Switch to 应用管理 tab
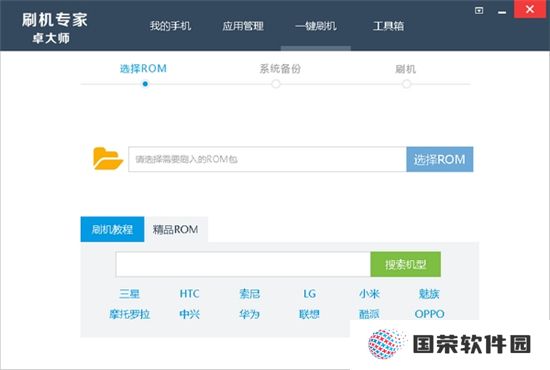 (x=243, y=26)
